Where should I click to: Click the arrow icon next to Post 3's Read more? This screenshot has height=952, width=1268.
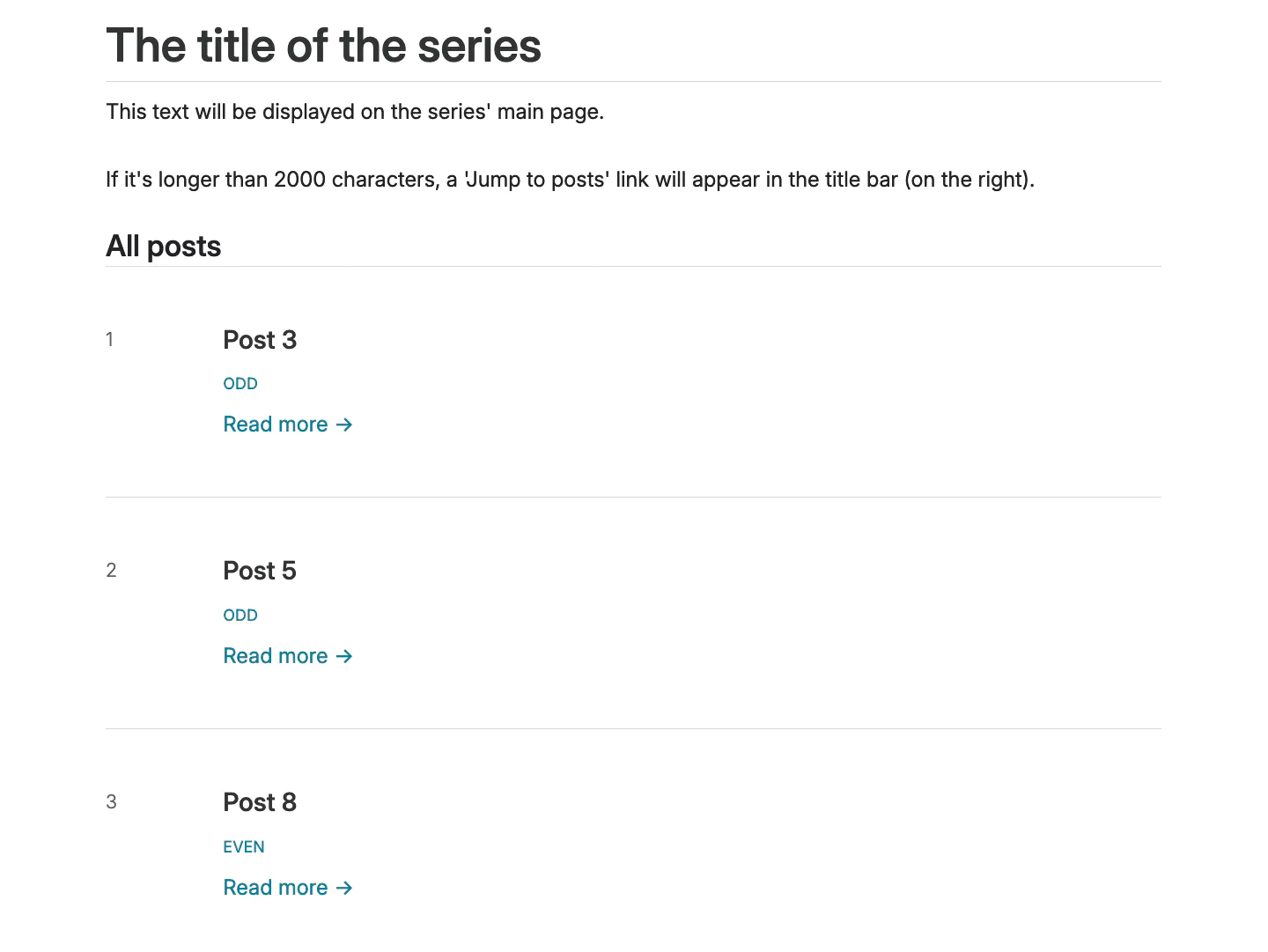344,424
